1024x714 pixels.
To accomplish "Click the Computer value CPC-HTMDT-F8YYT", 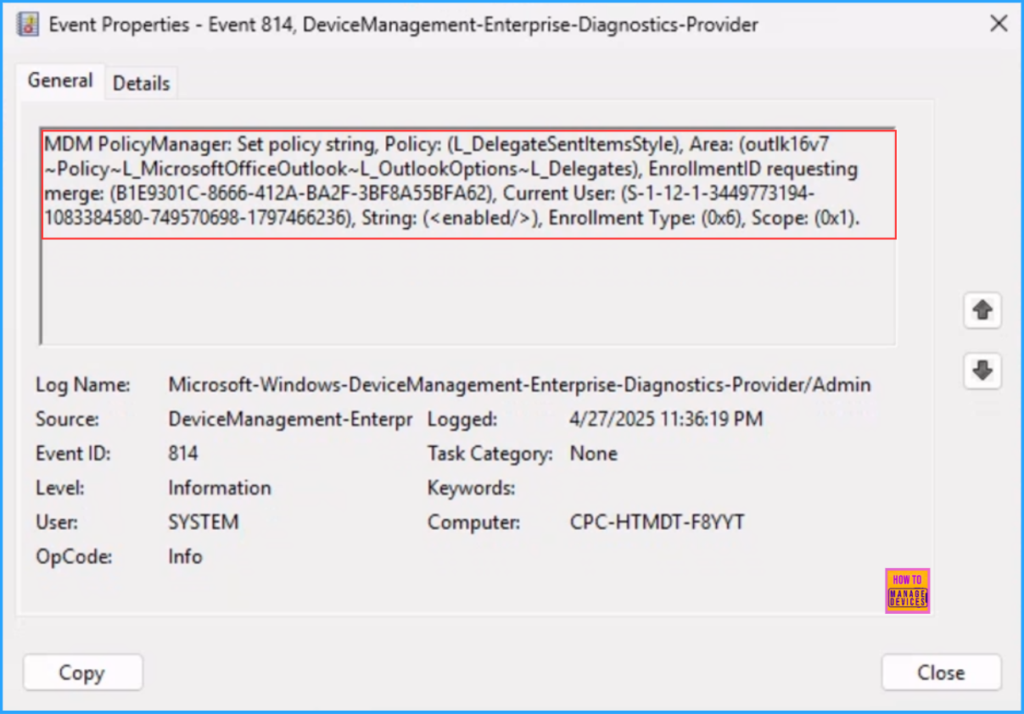I will (657, 522).
